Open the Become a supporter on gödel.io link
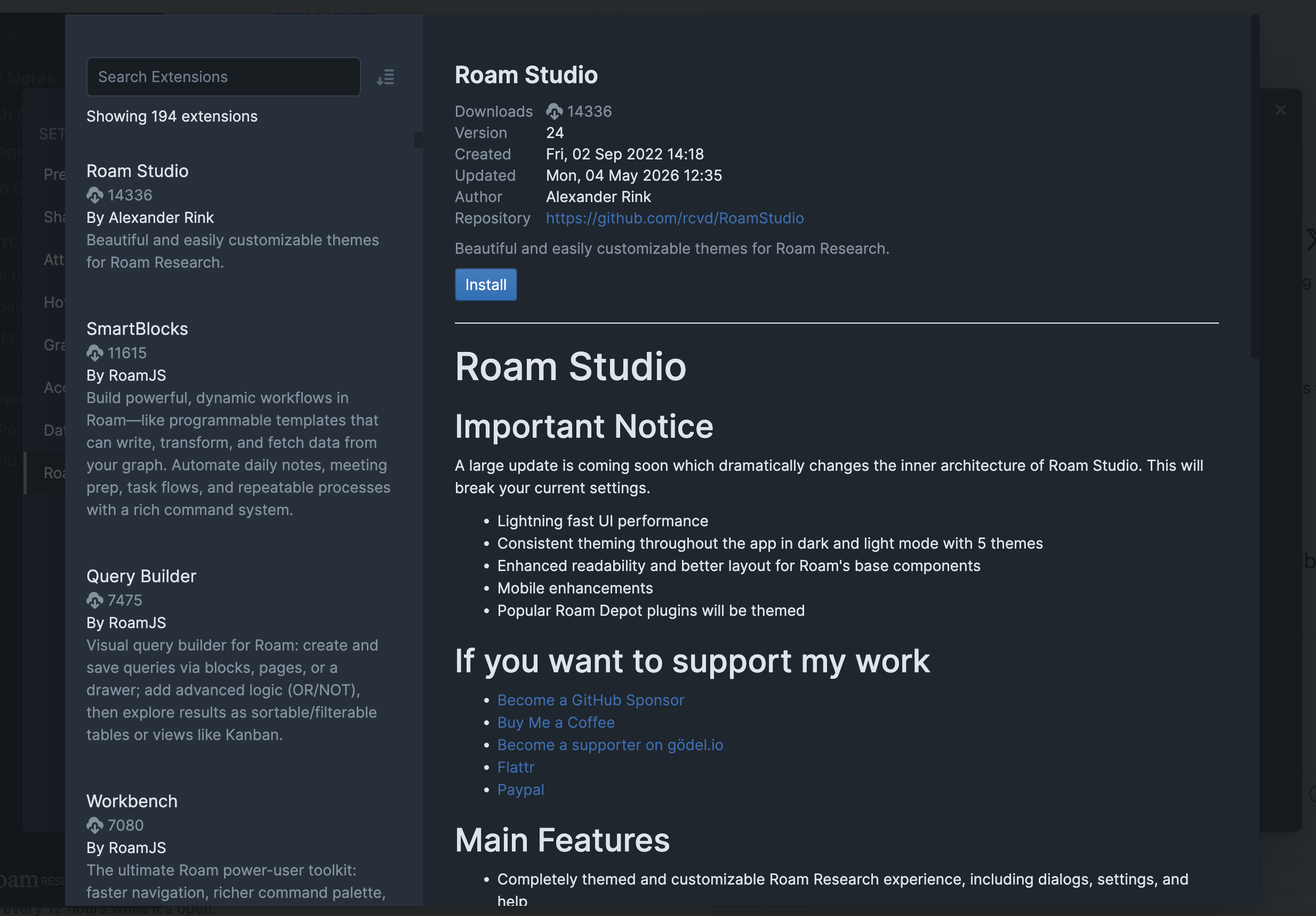This screenshot has width=1316, height=916. click(610, 745)
